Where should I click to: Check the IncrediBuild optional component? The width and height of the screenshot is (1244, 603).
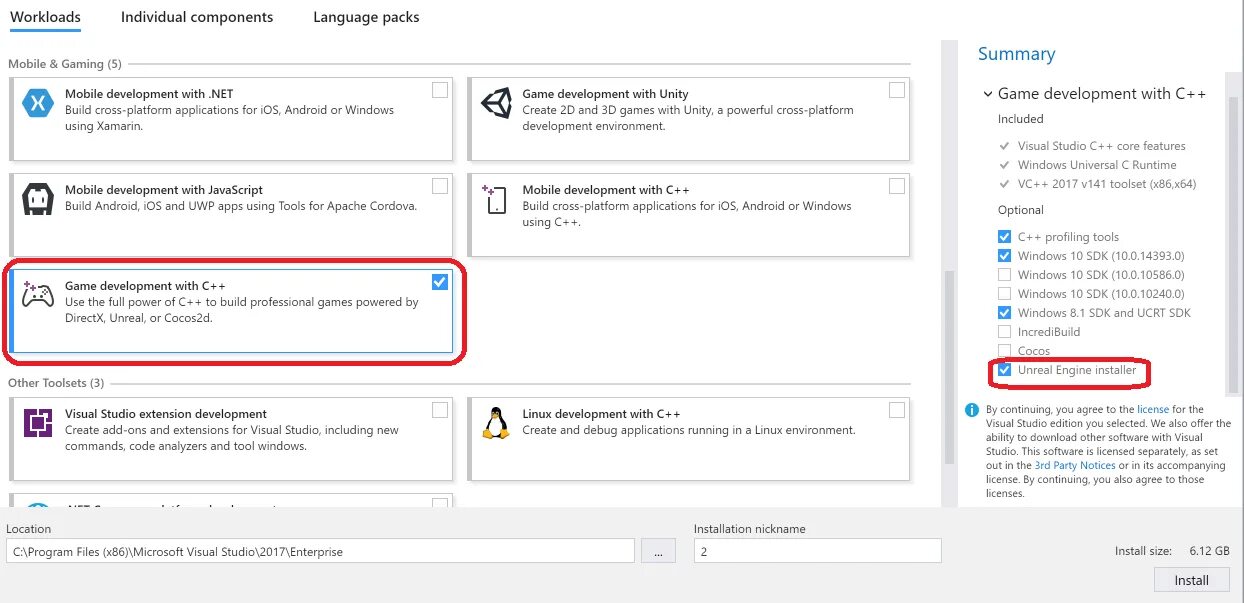pos(1004,332)
